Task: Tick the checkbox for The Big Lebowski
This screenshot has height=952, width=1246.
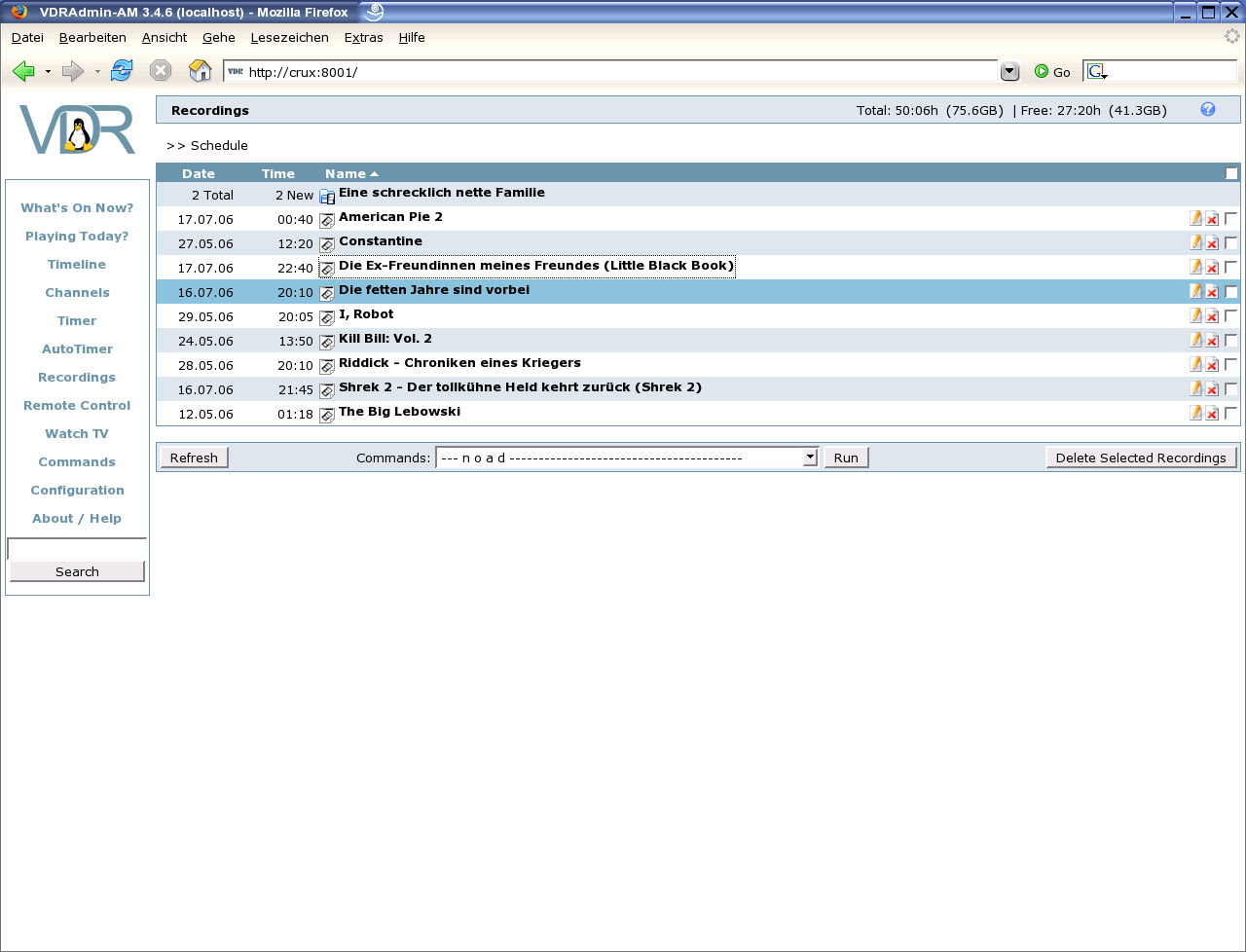Action: pos(1230,413)
